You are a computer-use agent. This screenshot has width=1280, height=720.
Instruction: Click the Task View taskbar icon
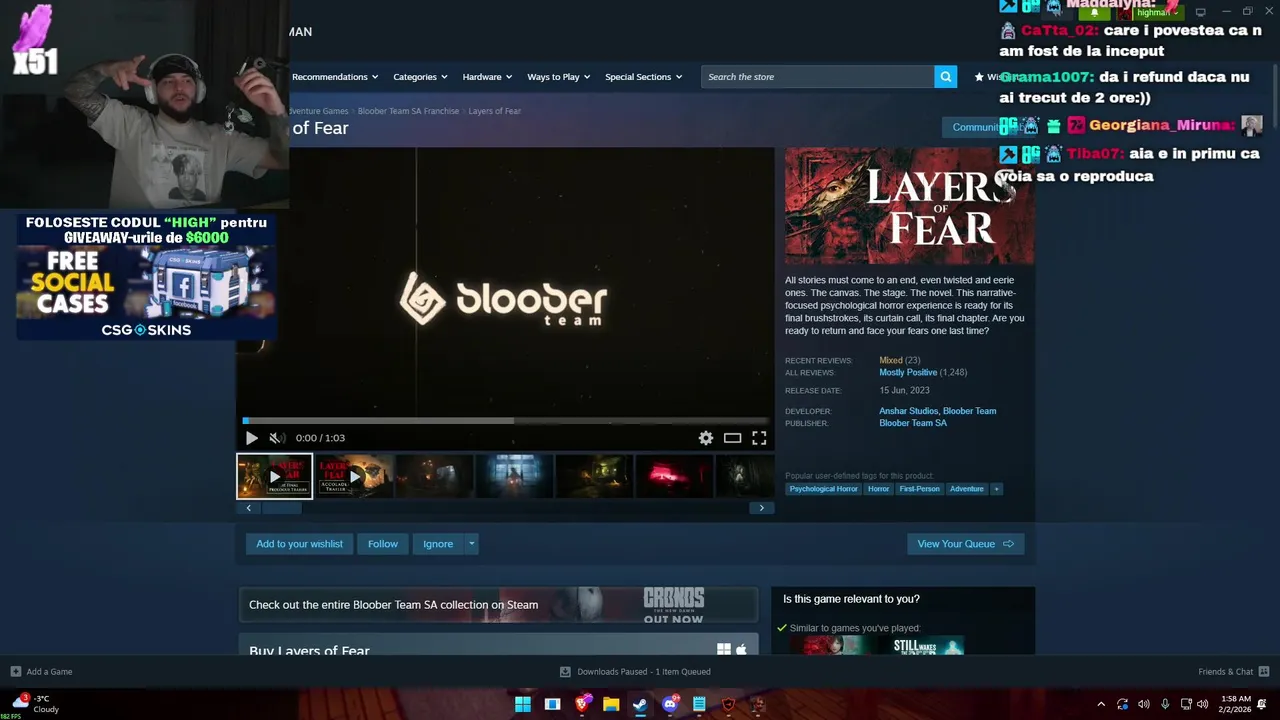click(552, 704)
